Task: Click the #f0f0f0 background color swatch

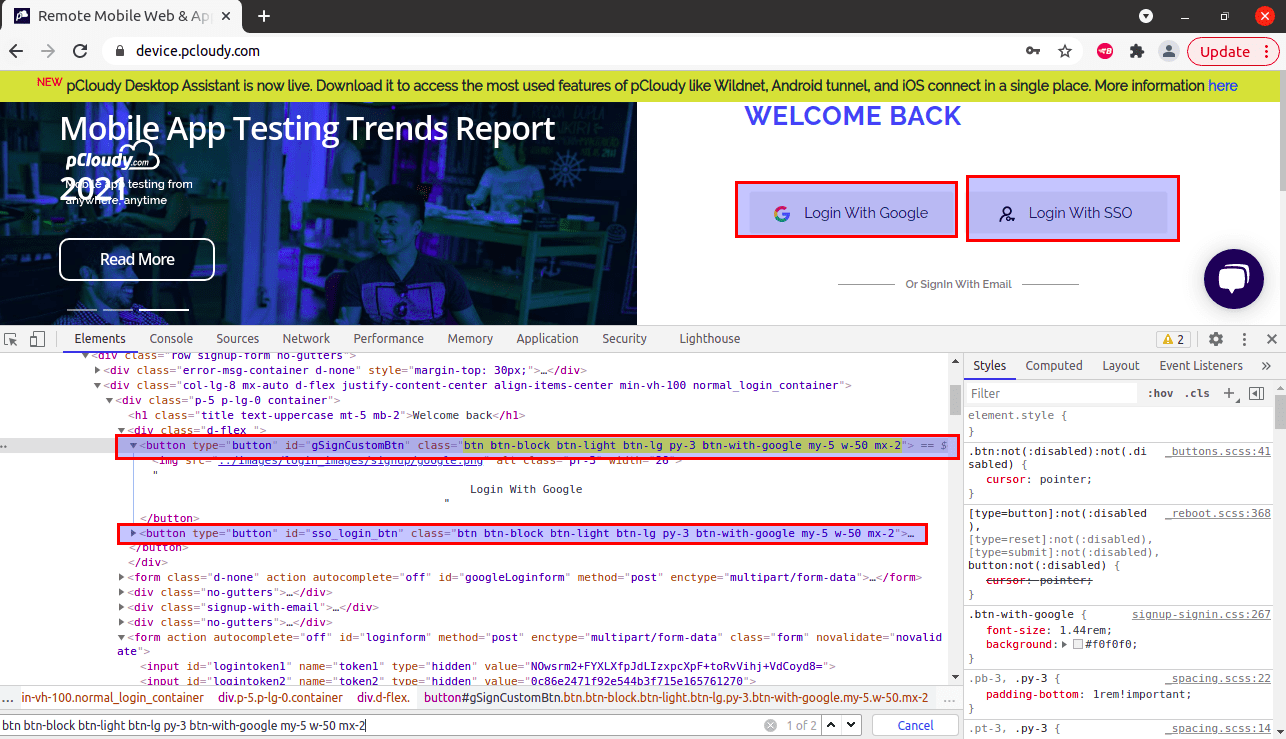Action: pyautogui.click(x=1077, y=645)
